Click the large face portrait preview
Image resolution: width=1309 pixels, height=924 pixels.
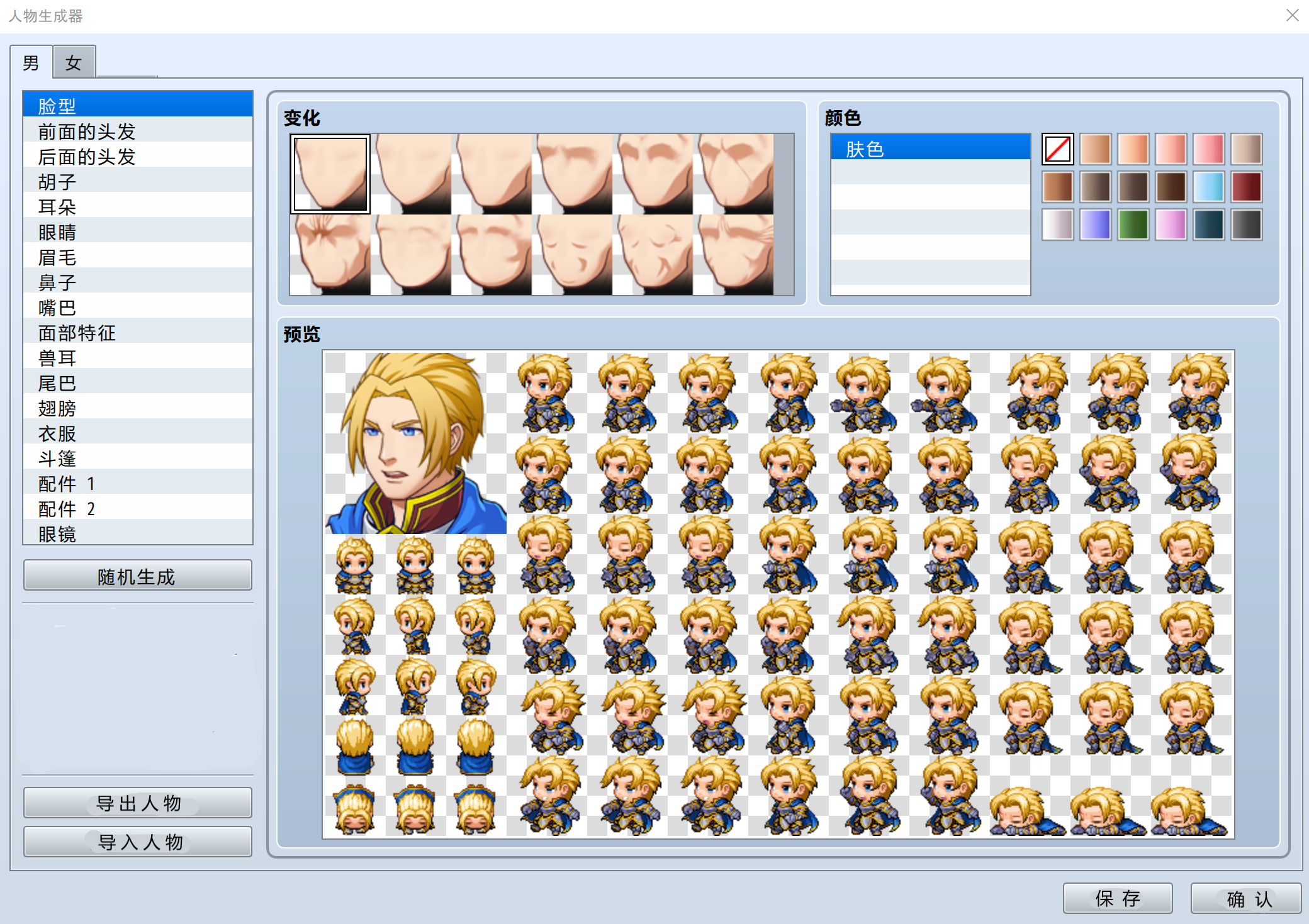pos(416,443)
